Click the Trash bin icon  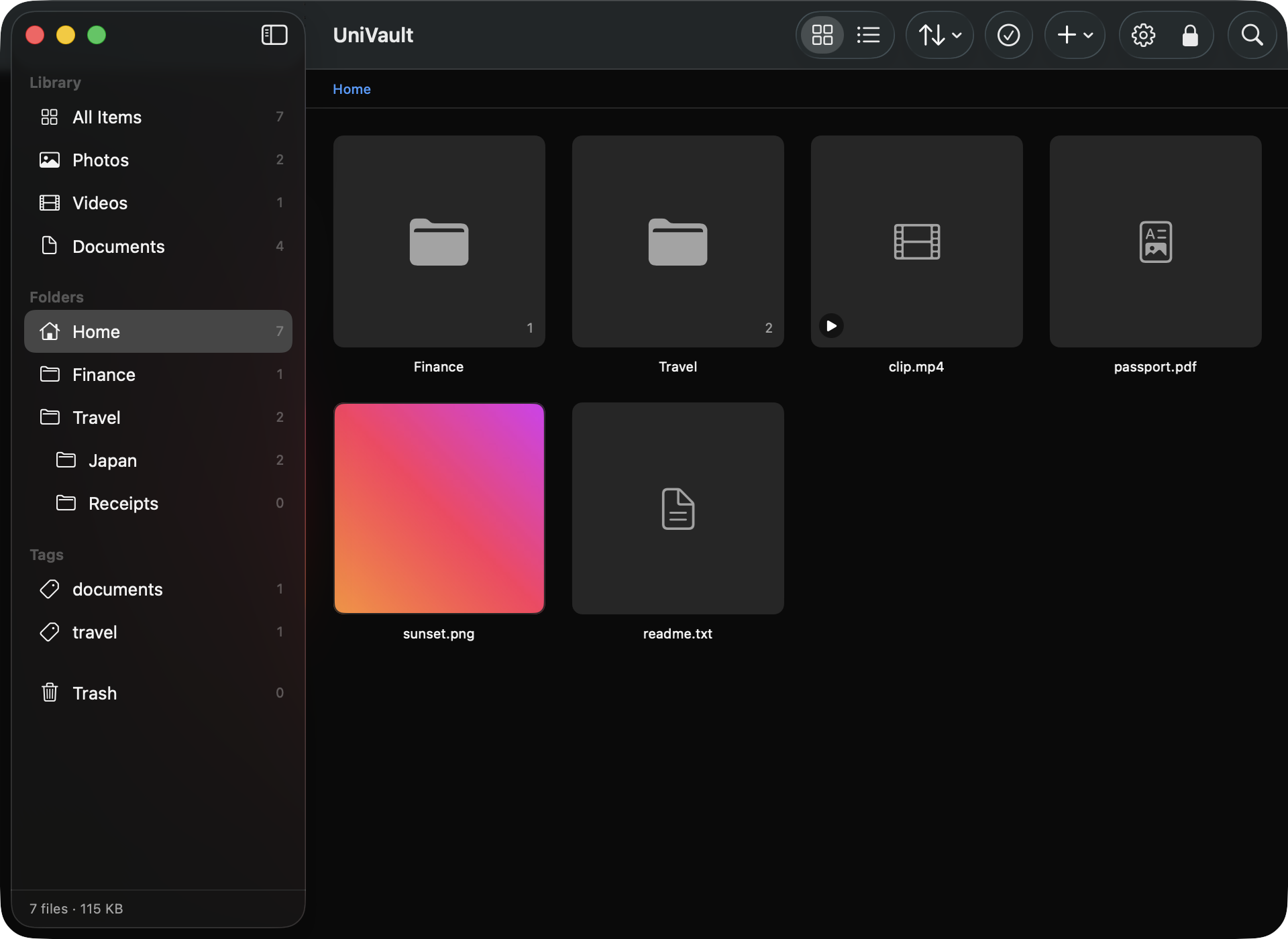50,692
